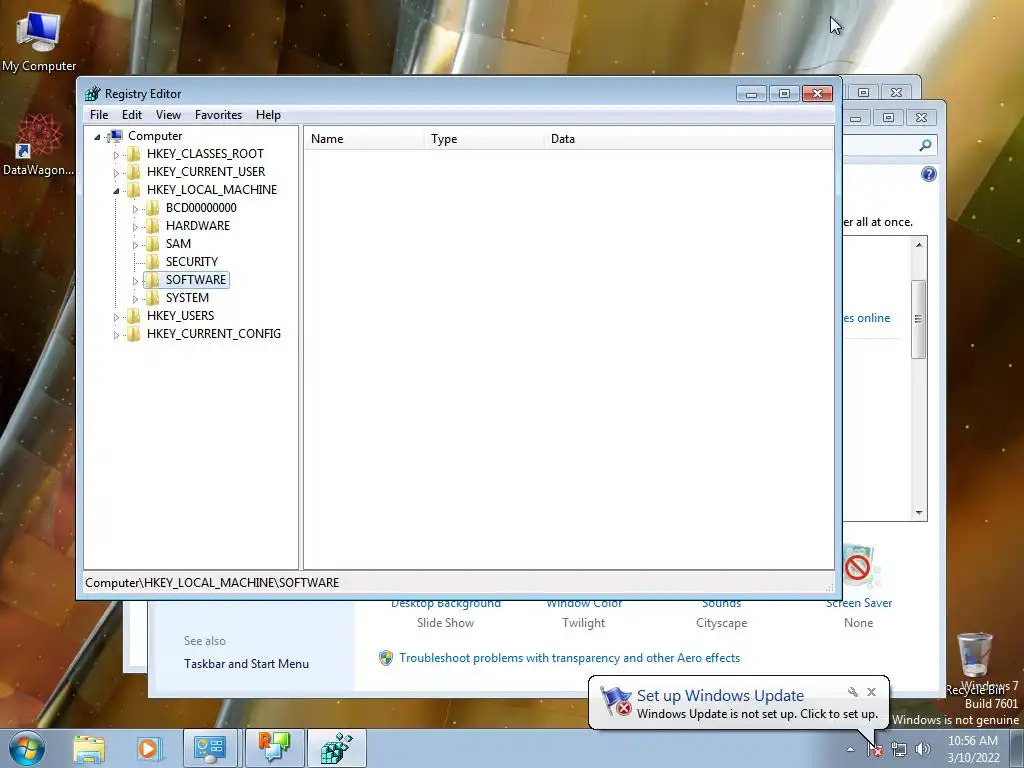Click the HKEY_LOCAL_MACHINE folder icon

point(133,189)
